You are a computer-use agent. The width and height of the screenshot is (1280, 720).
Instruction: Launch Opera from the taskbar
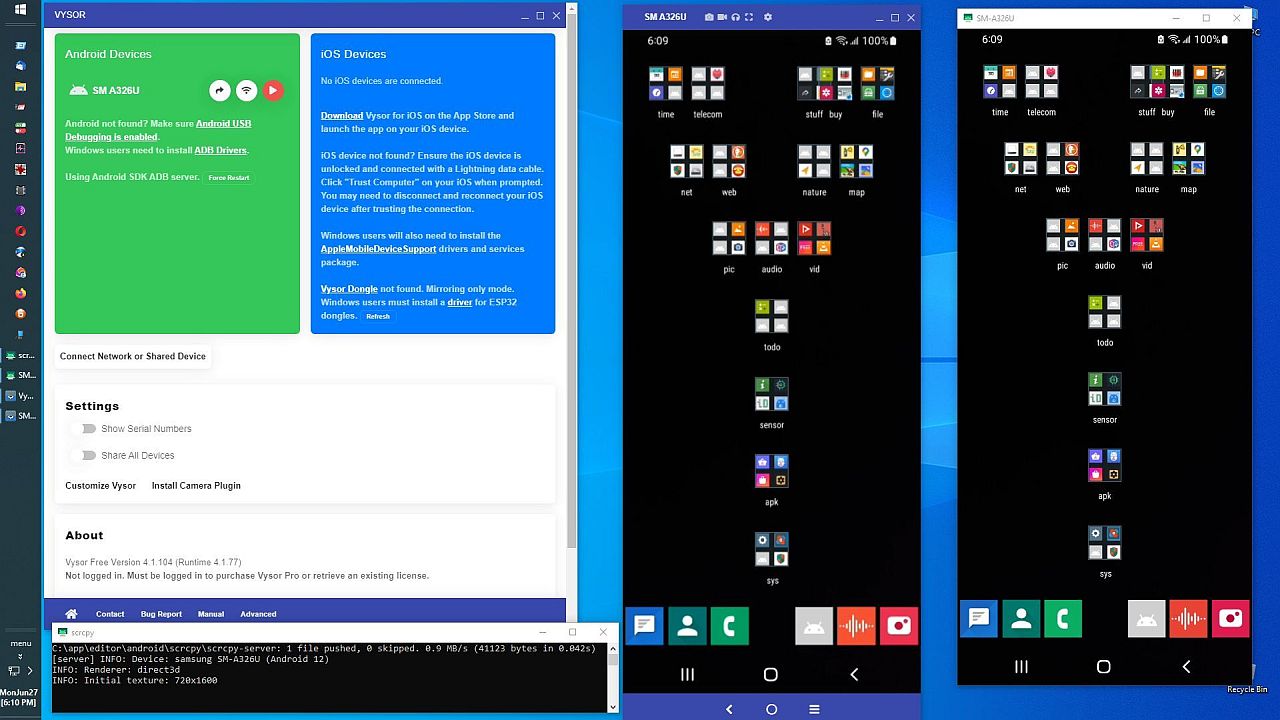[21, 231]
